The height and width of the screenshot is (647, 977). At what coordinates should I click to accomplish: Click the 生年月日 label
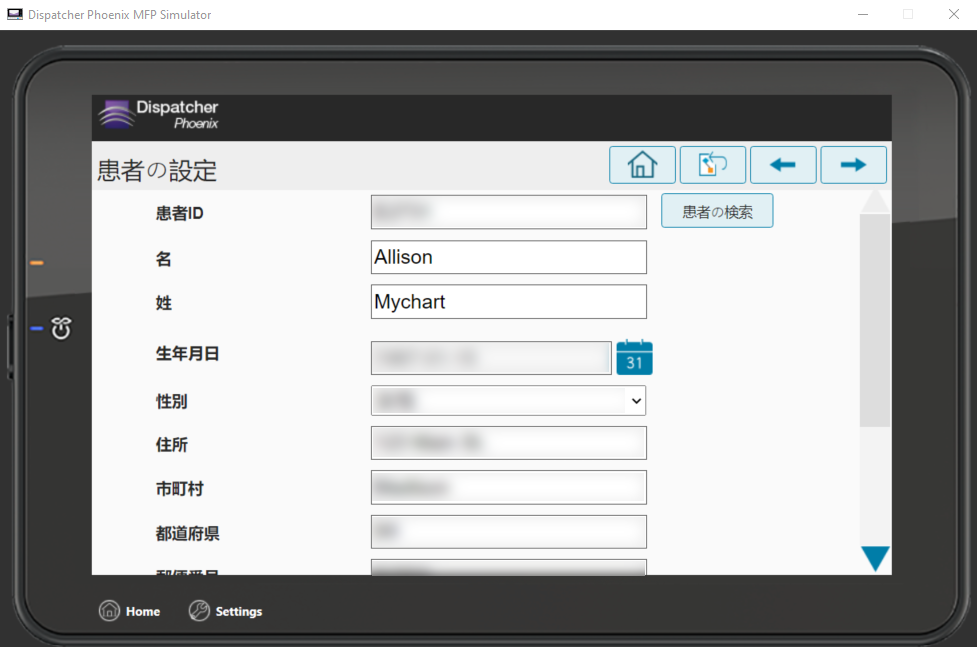pyautogui.click(x=188, y=354)
